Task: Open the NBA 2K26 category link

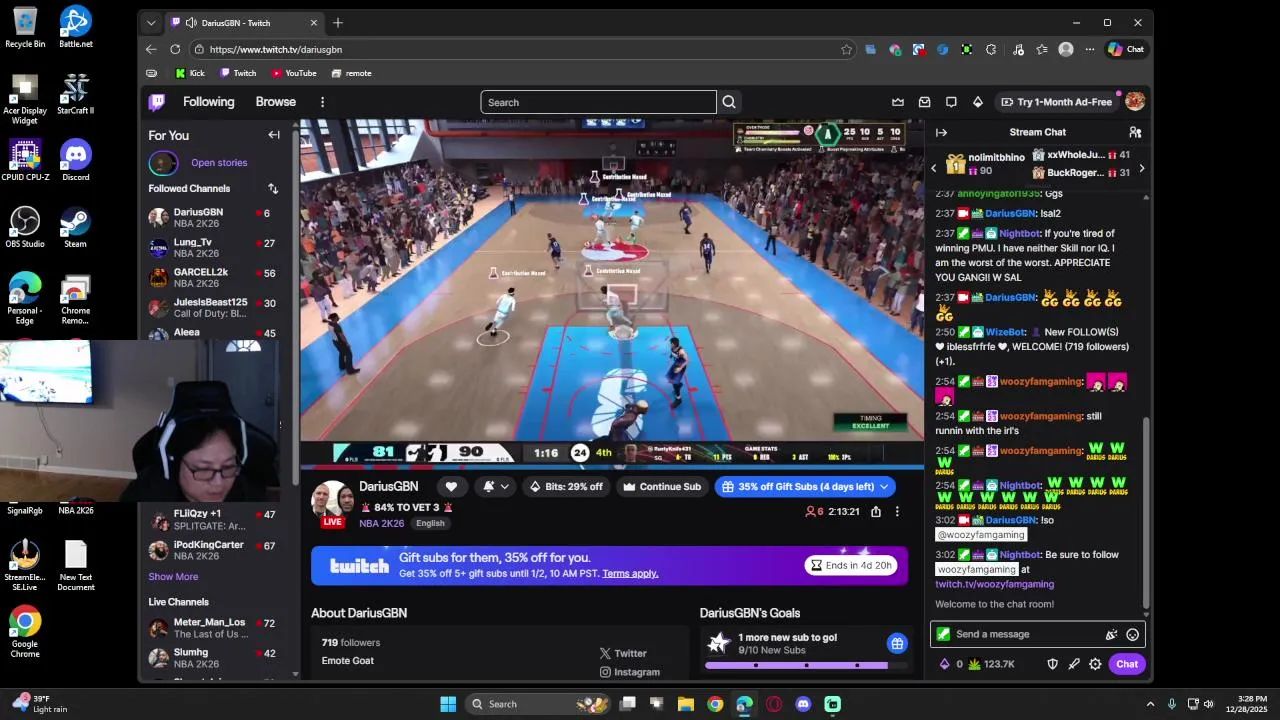Action: tap(382, 523)
